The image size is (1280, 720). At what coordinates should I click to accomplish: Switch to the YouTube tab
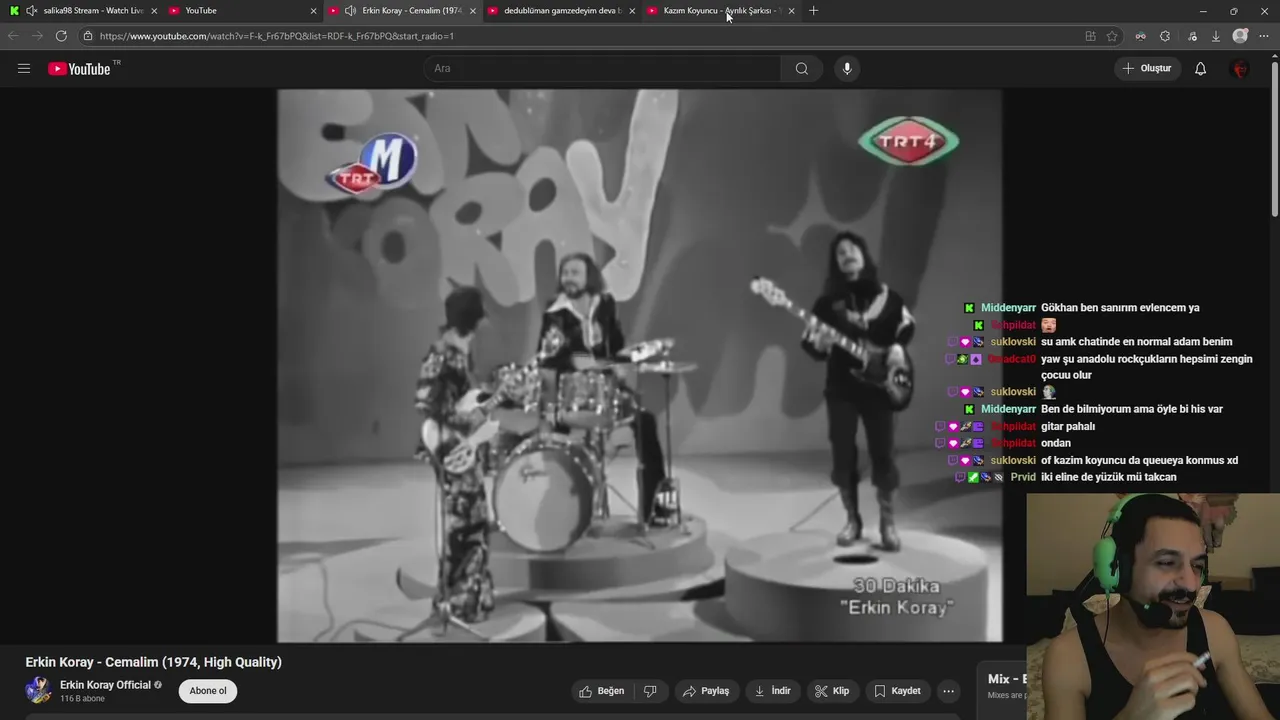pyautogui.click(x=242, y=11)
